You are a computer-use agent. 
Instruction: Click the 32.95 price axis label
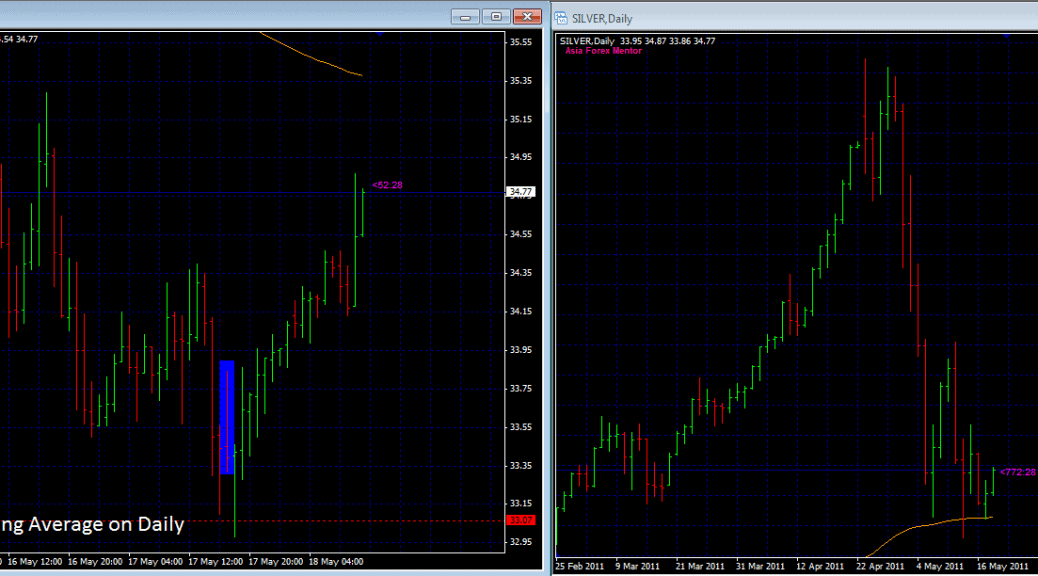(x=520, y=542)
